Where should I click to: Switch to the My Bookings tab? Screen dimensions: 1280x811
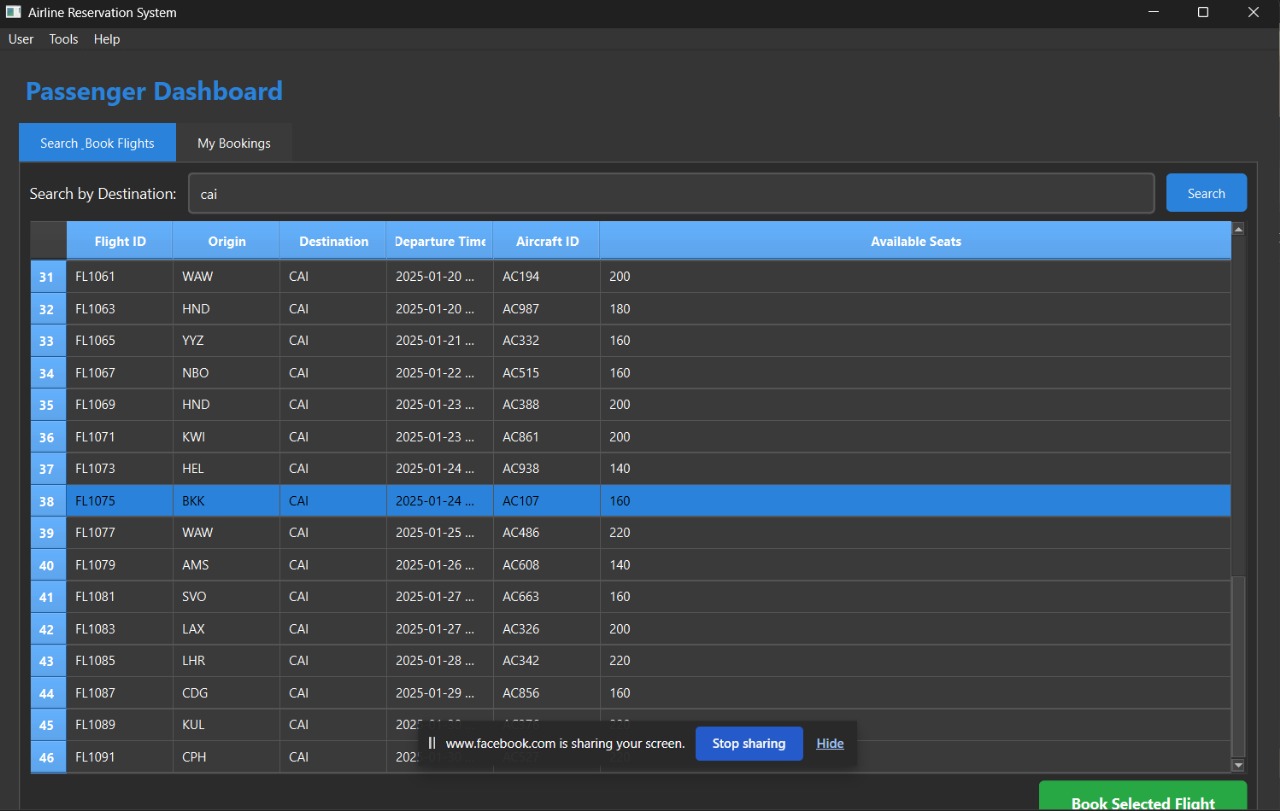pyautogui.click(x=233, y=143)
